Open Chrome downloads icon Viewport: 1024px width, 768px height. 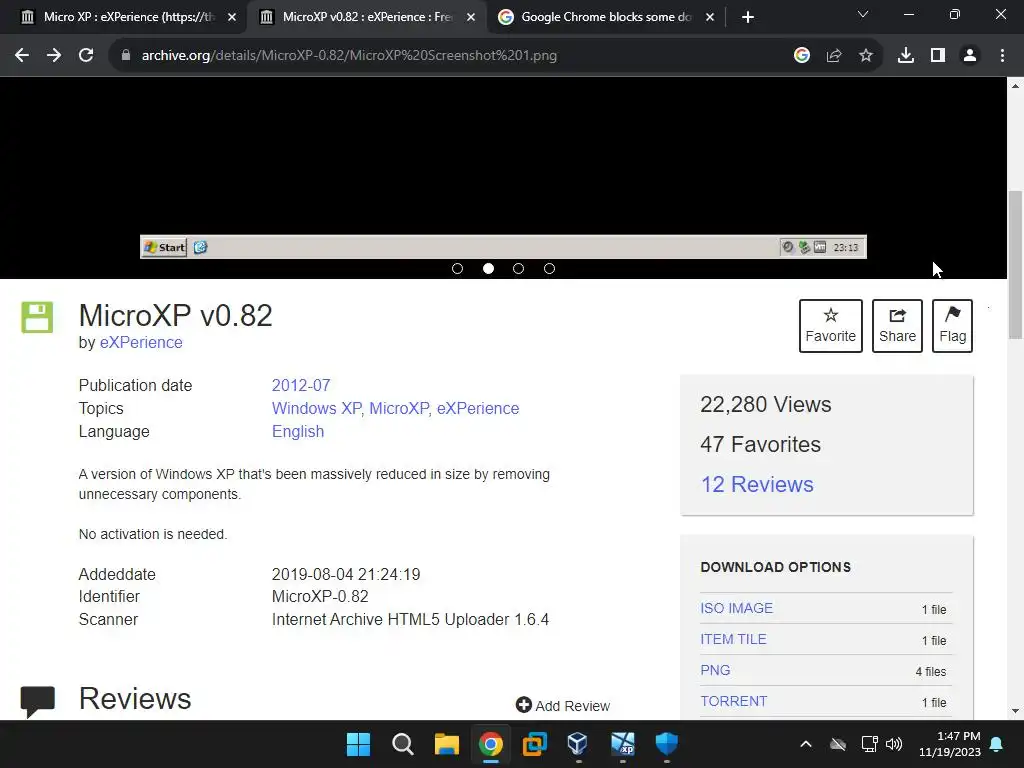[906, 56]
